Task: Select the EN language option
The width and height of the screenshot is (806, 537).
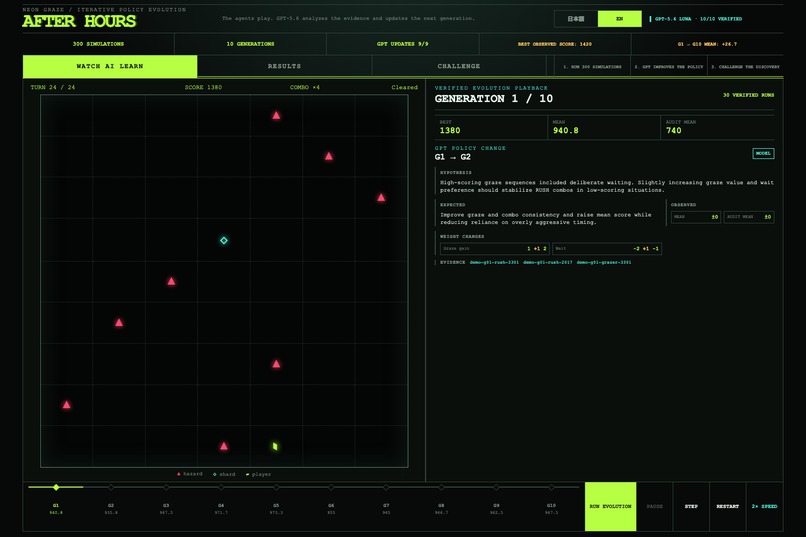Action: [619, 18]
